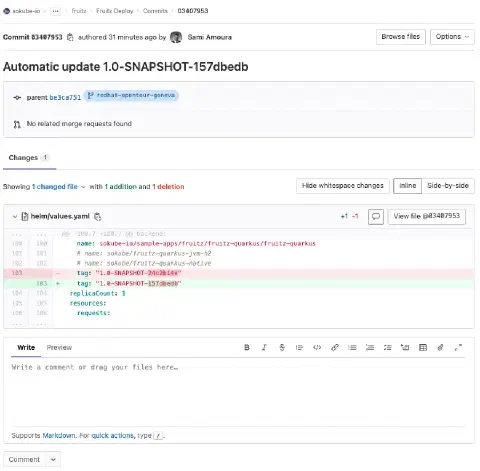Expand hidden lines above line 100
The height and width of the screenshot is (471, 480).
(28, 234)
